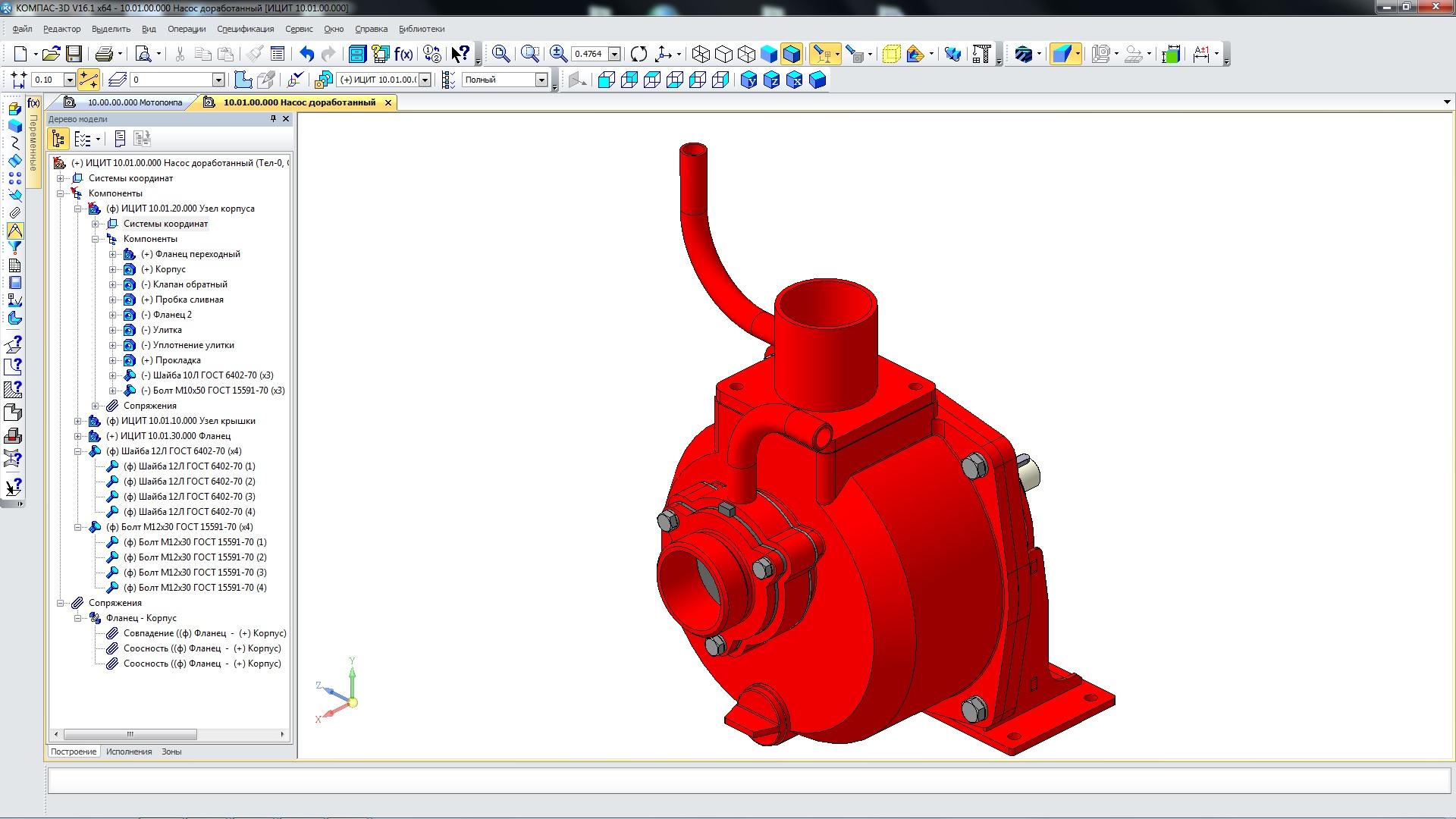The image size is (1456, 819).
Task: Switch to the 10.00.00.000 Мотопомпа tab
Action: 134,102
